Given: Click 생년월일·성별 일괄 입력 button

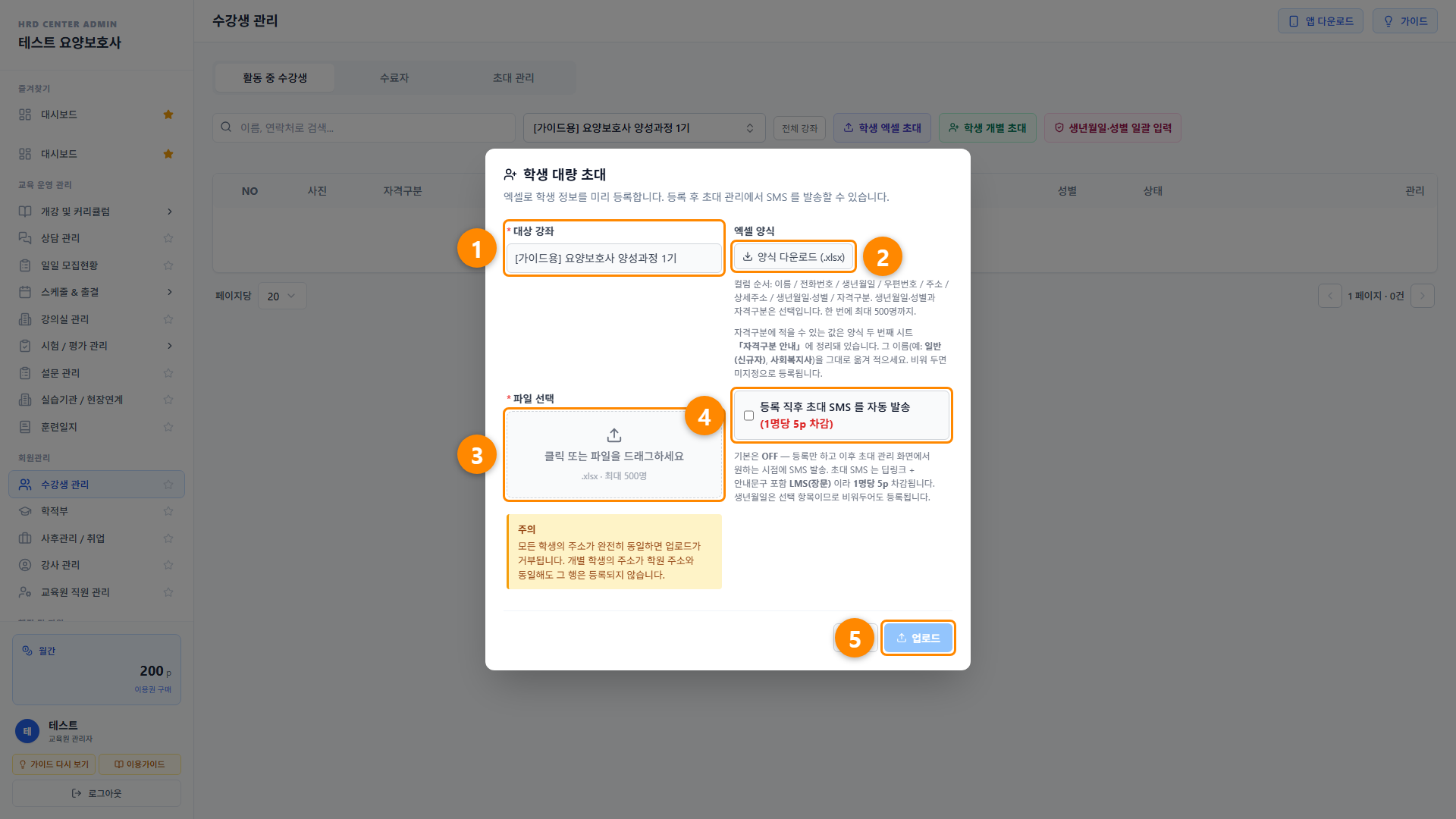Looking at the screenshot, I should (1112, 128).
